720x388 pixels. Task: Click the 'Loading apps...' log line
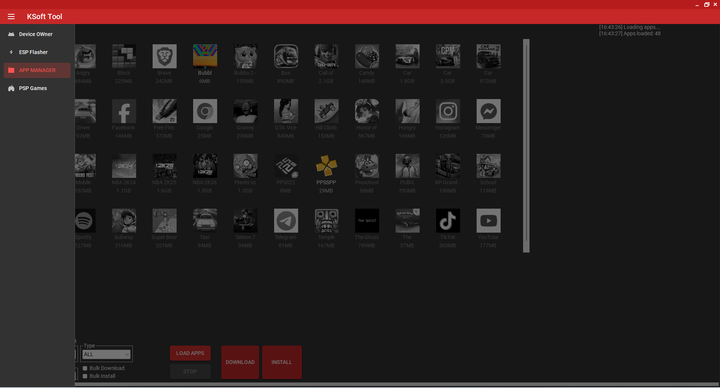pyautogui.click(x=629, y=27)
